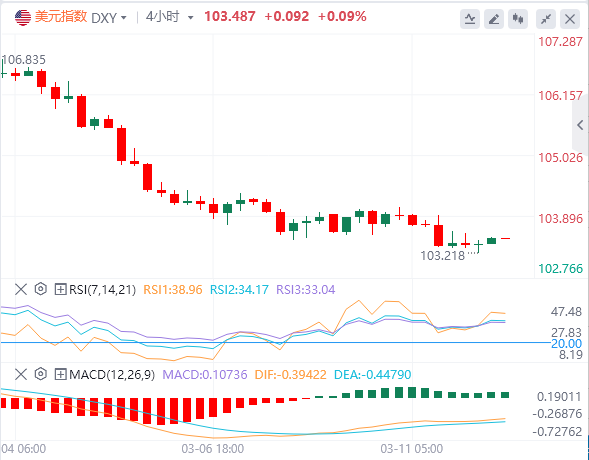The width and height of the screenshot is (589, 460).
Task: Expand MACD indicator with plus box
Action: [60, 374]
